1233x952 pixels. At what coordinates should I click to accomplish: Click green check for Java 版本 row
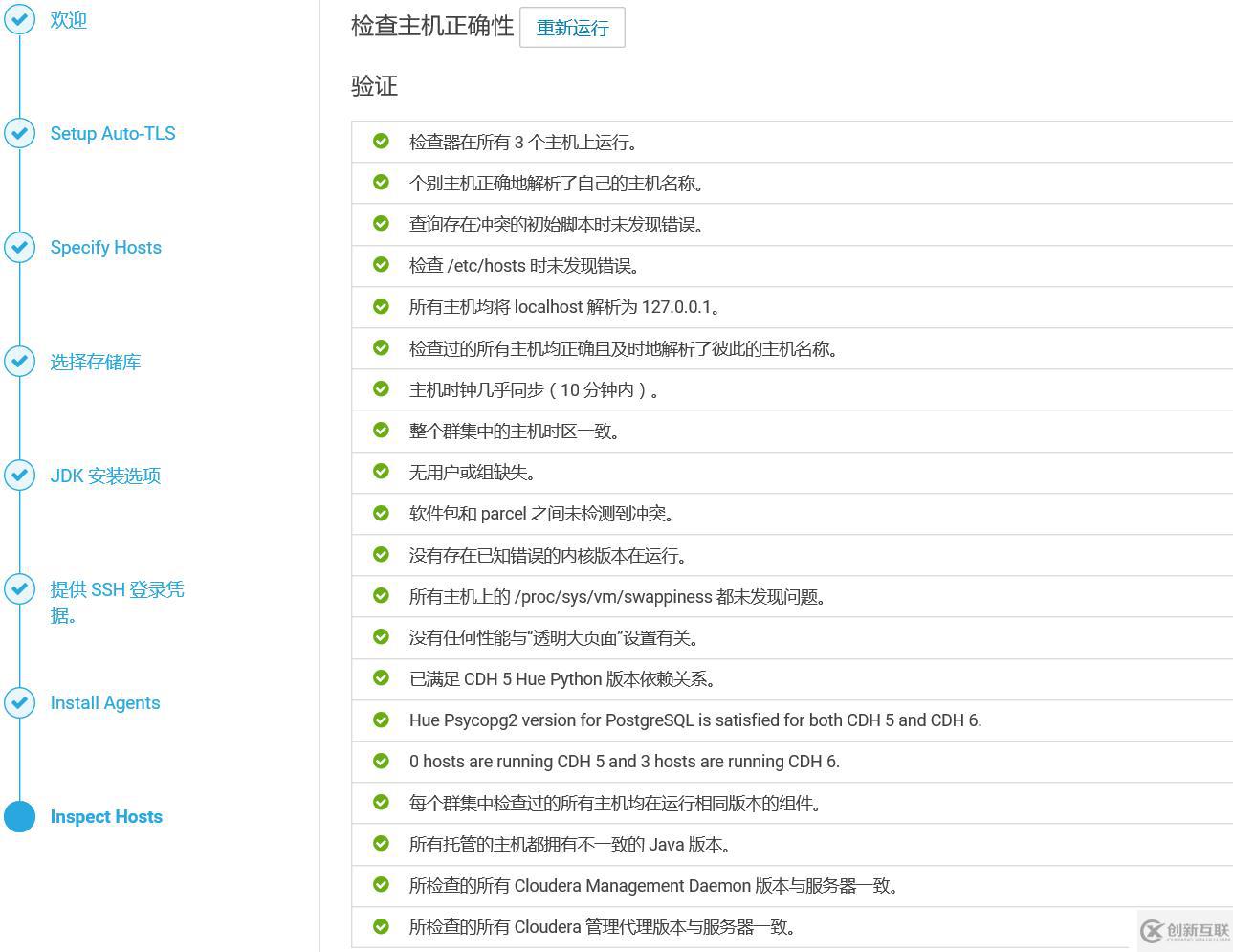click(381, 843)
